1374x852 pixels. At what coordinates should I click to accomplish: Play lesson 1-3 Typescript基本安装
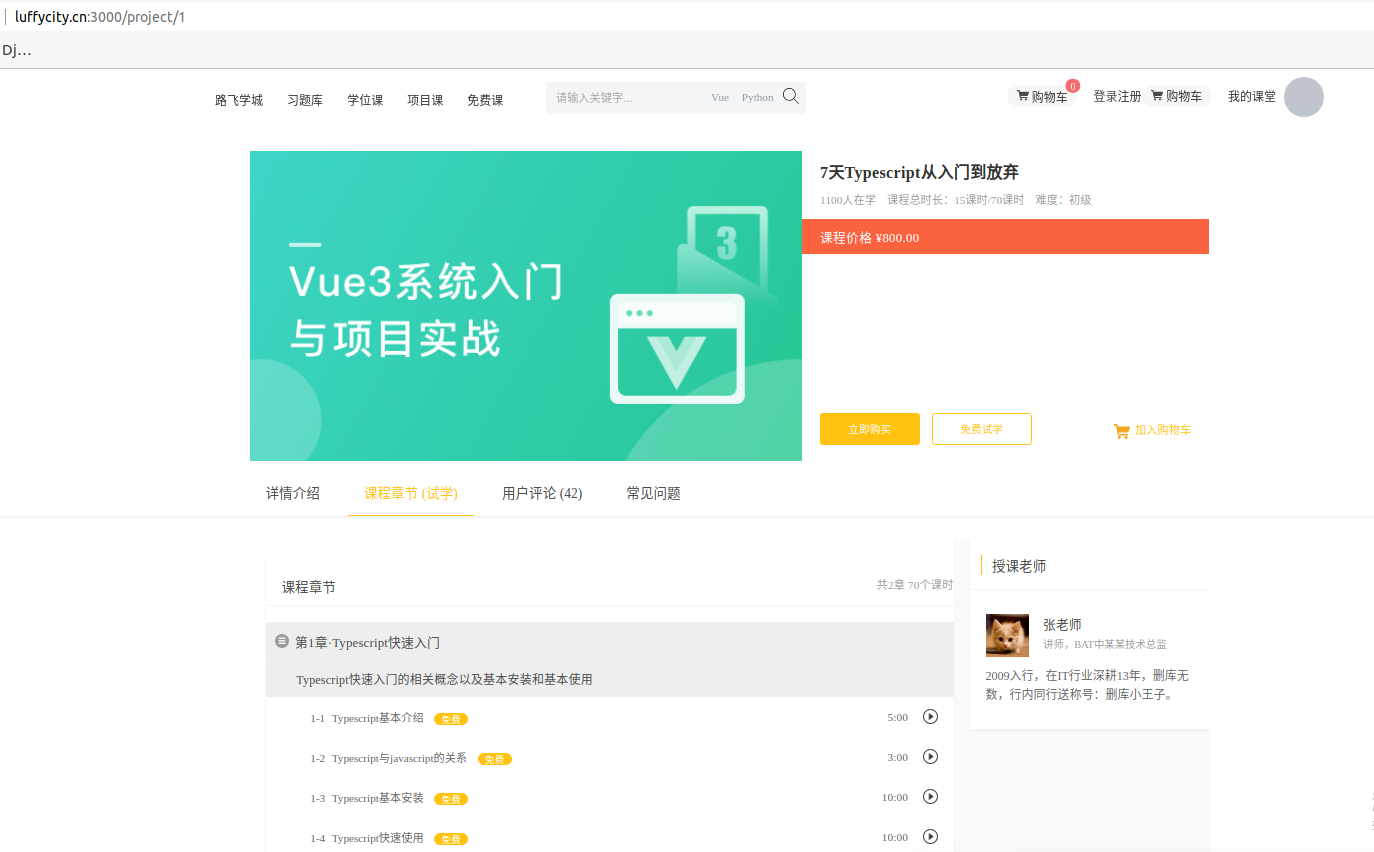[930, 796]
